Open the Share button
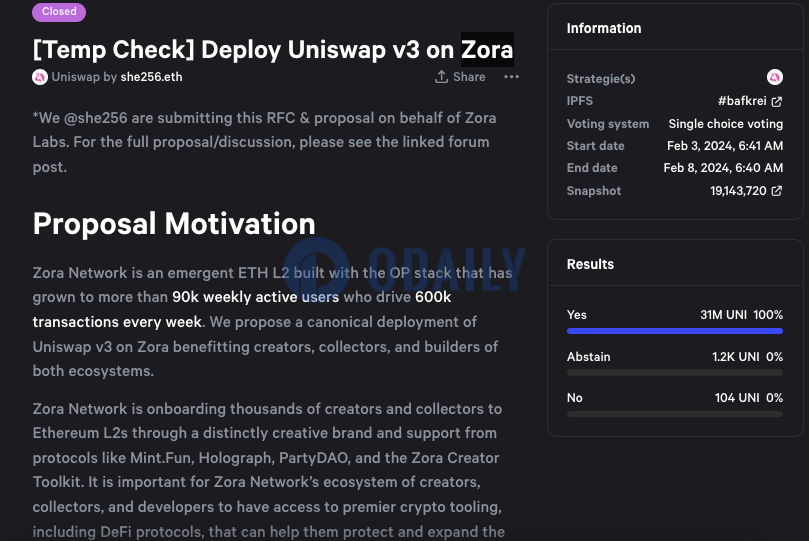The height and width of the screenshot is (541, 809). click(460, 77)
